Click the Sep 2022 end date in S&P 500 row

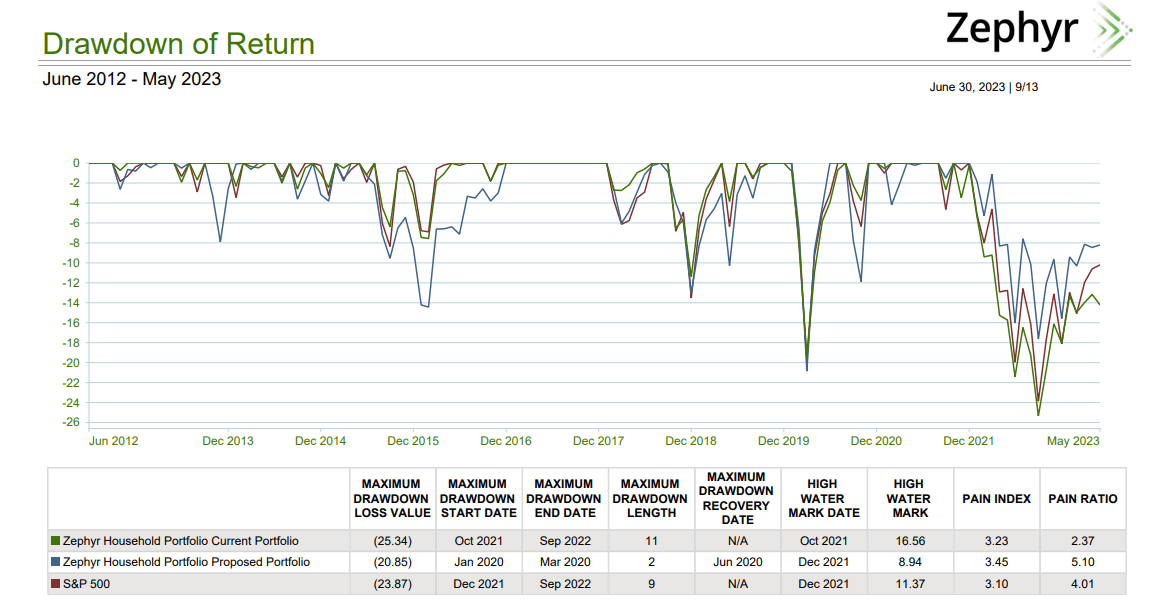[x=565, y=584]
